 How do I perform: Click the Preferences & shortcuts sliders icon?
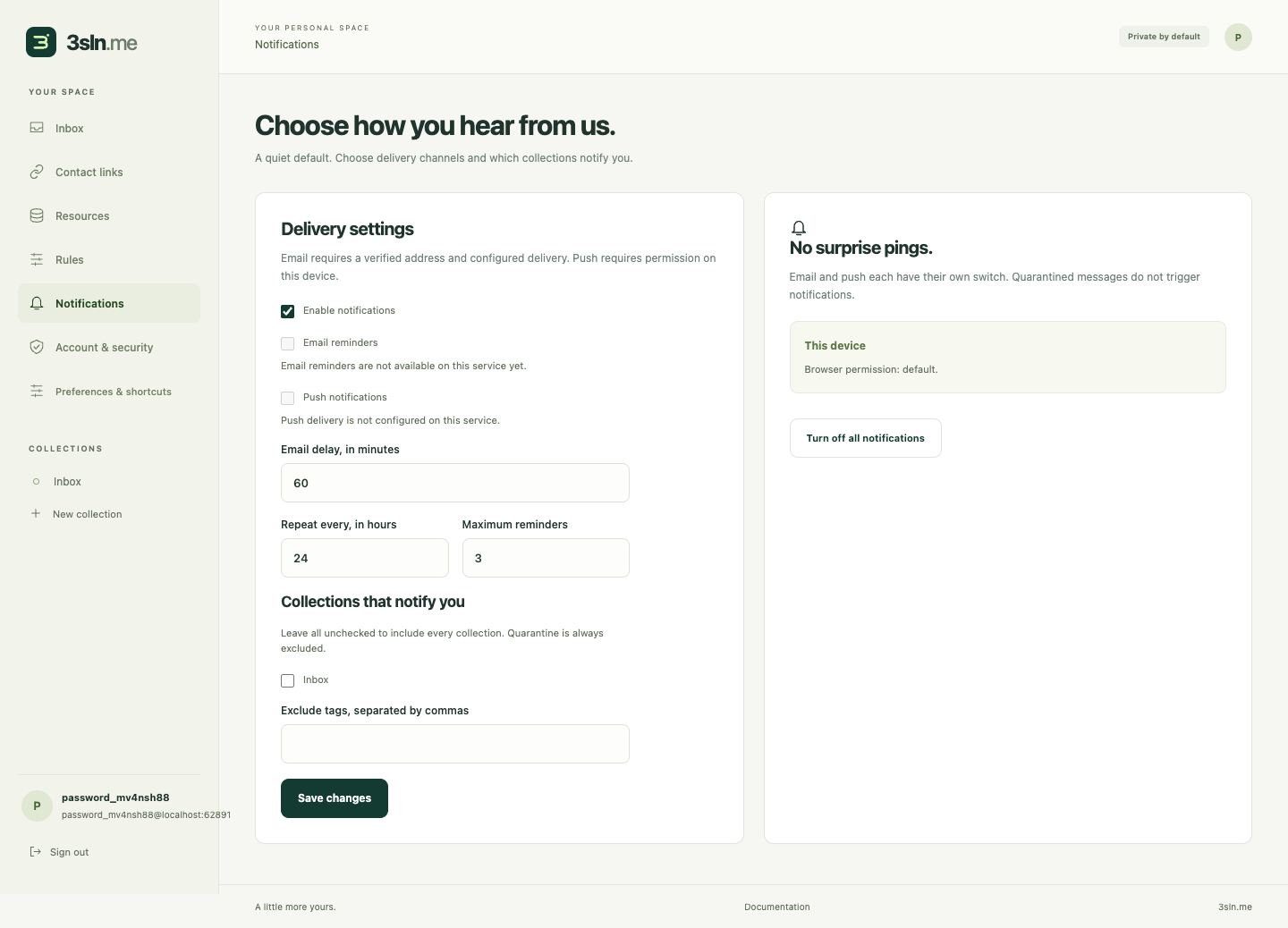(x=37, y=391)
